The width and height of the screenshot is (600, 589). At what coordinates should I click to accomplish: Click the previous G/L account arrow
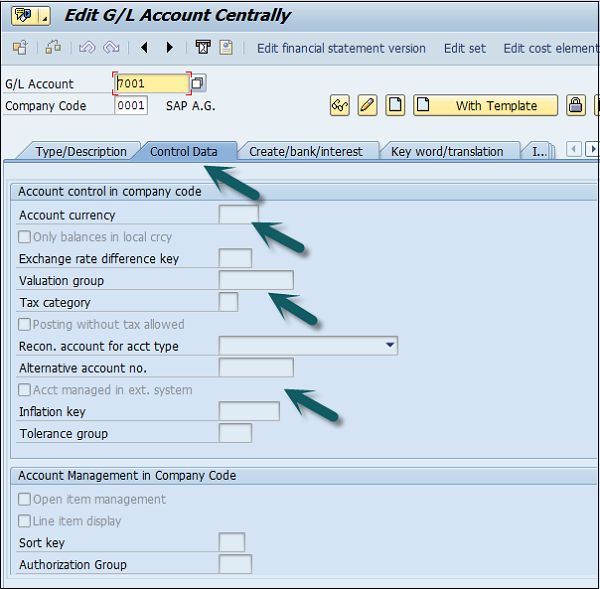[x=145, y=48]
